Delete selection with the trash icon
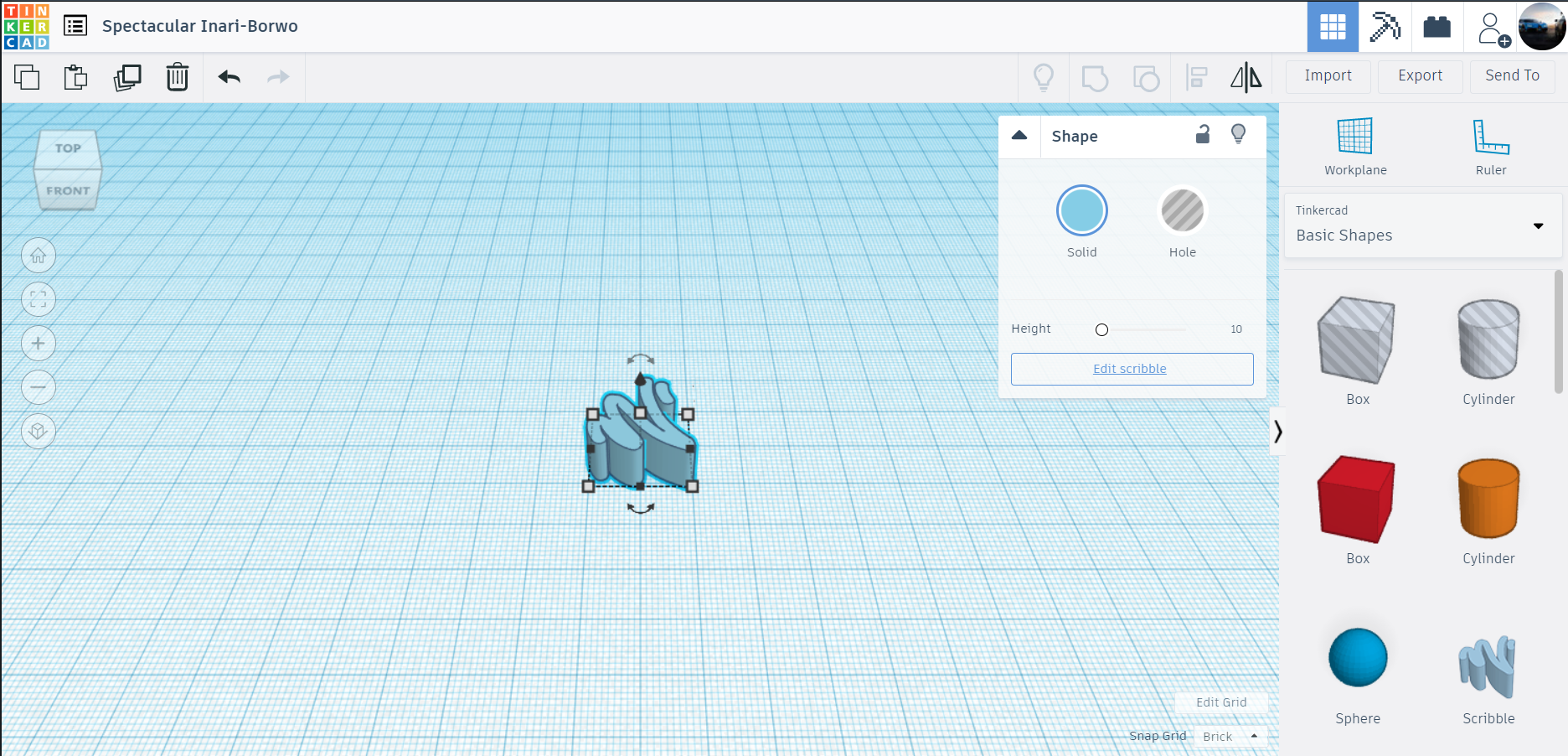 coord(178,77)
